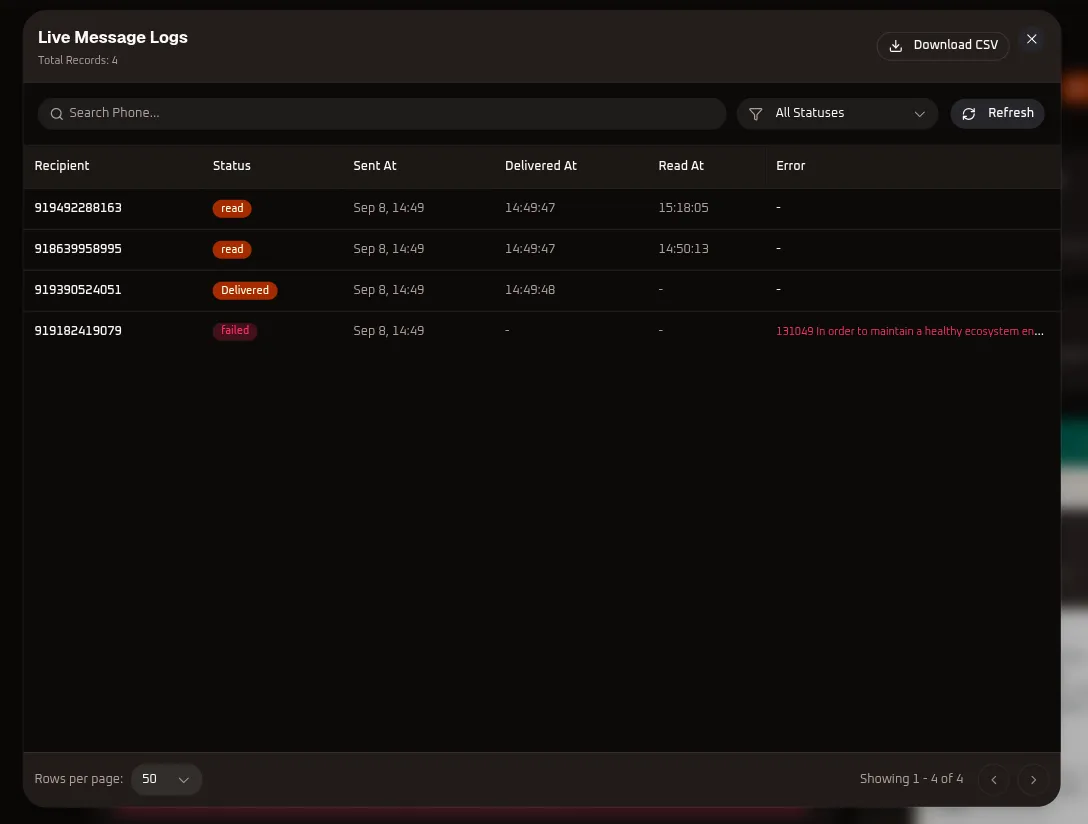Click sent time of failed message row

[x=389, y=331]
